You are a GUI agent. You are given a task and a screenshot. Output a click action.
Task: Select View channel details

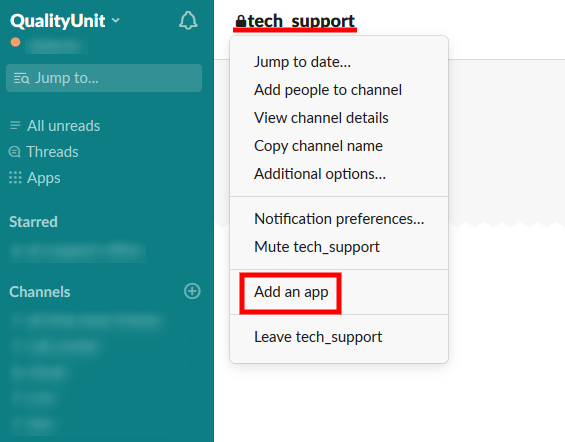pyautogui.click(x=321, y=118)
